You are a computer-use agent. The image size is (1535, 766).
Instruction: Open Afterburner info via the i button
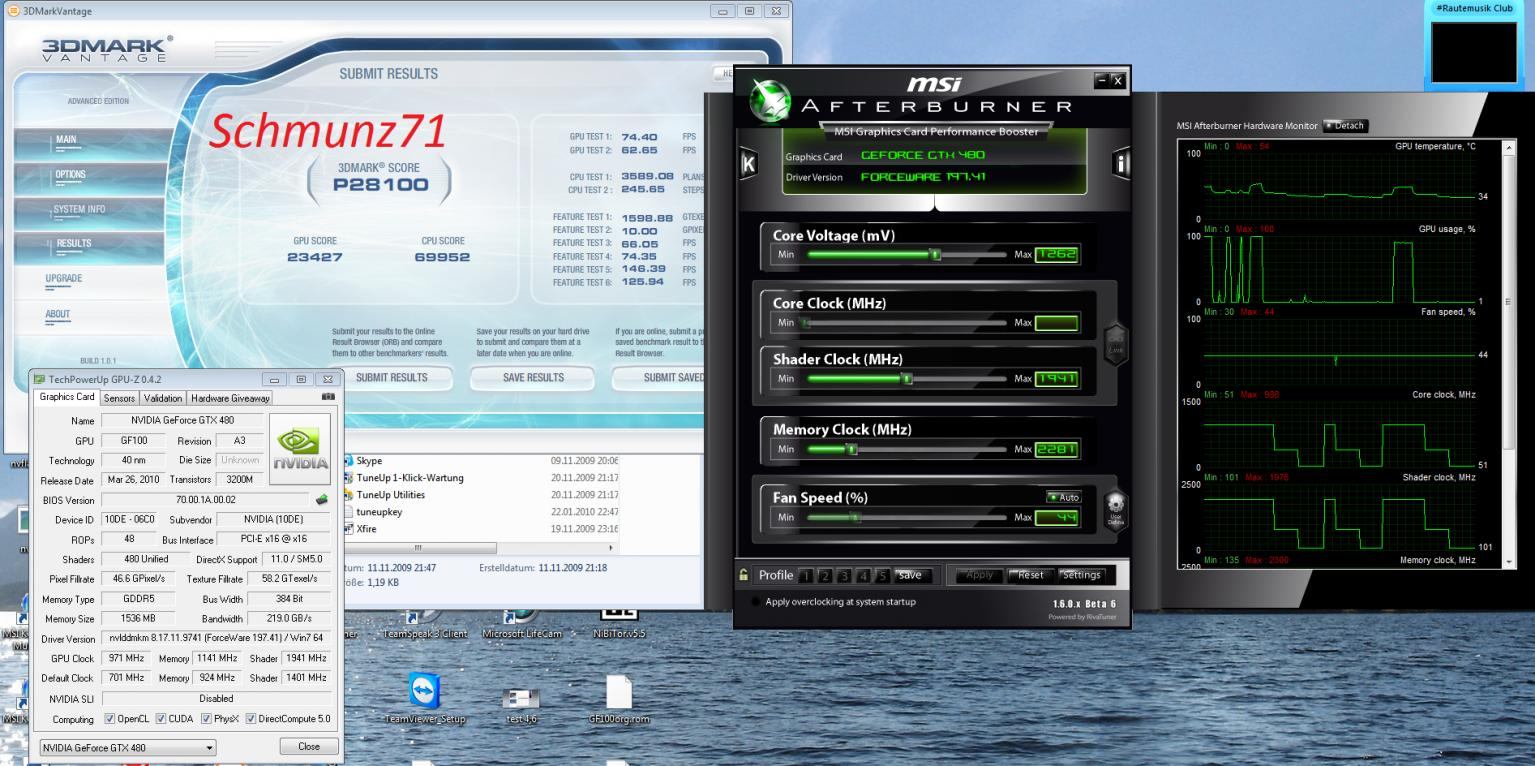pyautogui.click(x=1121, y=163)
